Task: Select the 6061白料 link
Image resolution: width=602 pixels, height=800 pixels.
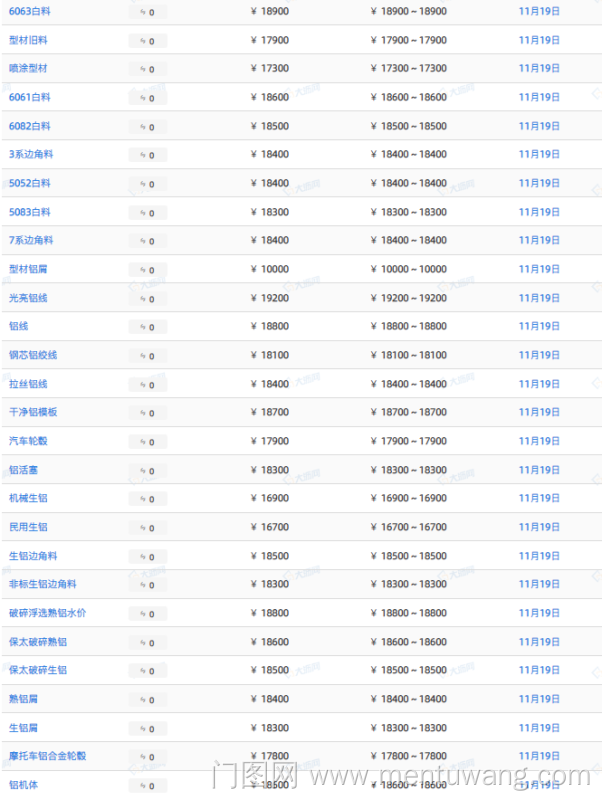Action: [x=30, y=97]
